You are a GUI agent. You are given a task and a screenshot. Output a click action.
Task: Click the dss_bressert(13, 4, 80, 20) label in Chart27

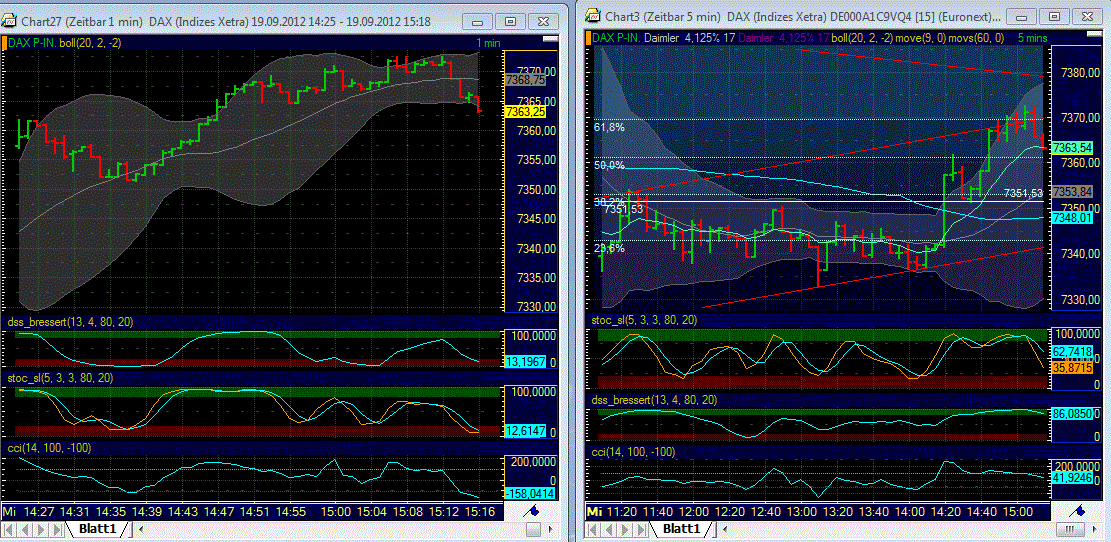(69, 322)
